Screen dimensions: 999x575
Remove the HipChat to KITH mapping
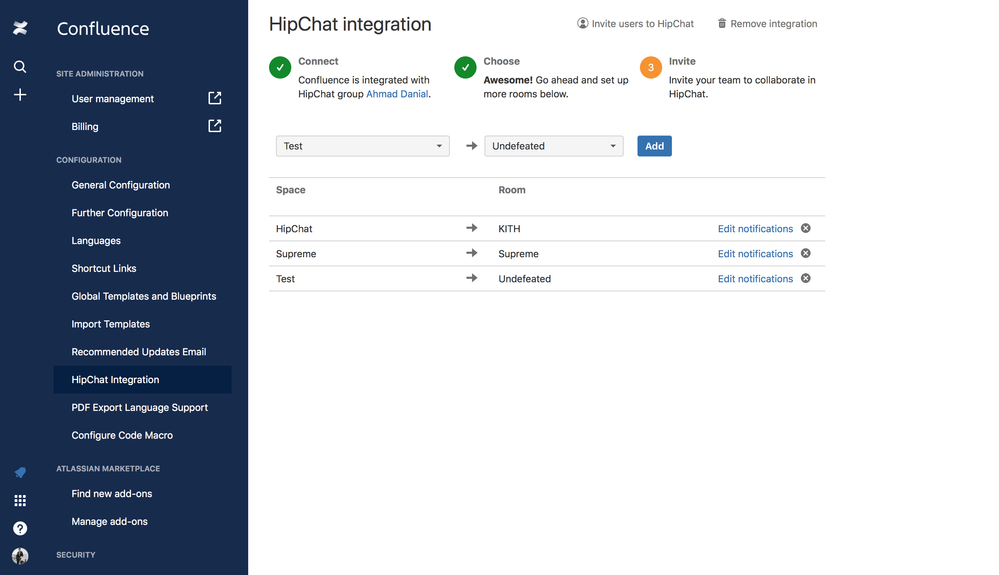[806, 228]
